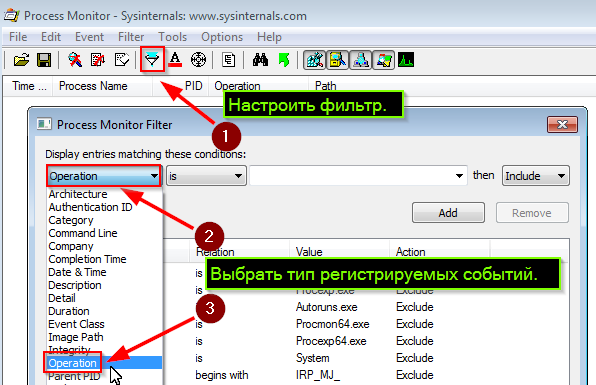
Task: Open the Filter toolbar icon
Action: [x=152, y=60]
